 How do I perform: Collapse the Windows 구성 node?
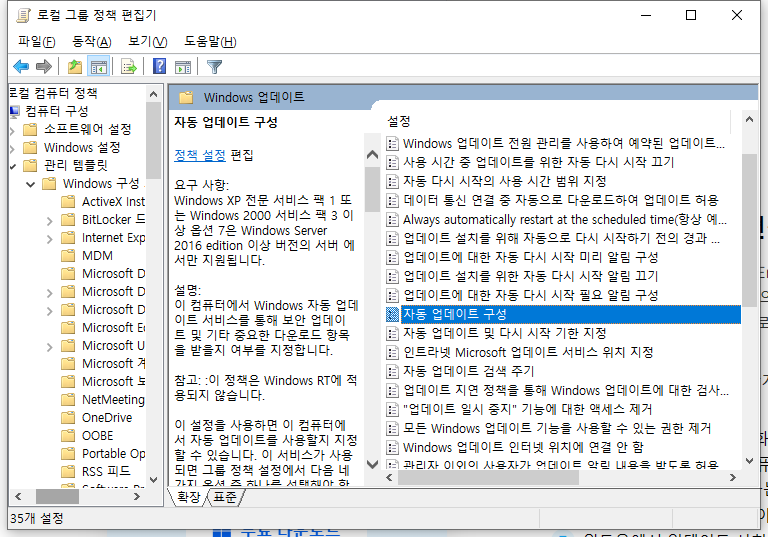point(31,185)
